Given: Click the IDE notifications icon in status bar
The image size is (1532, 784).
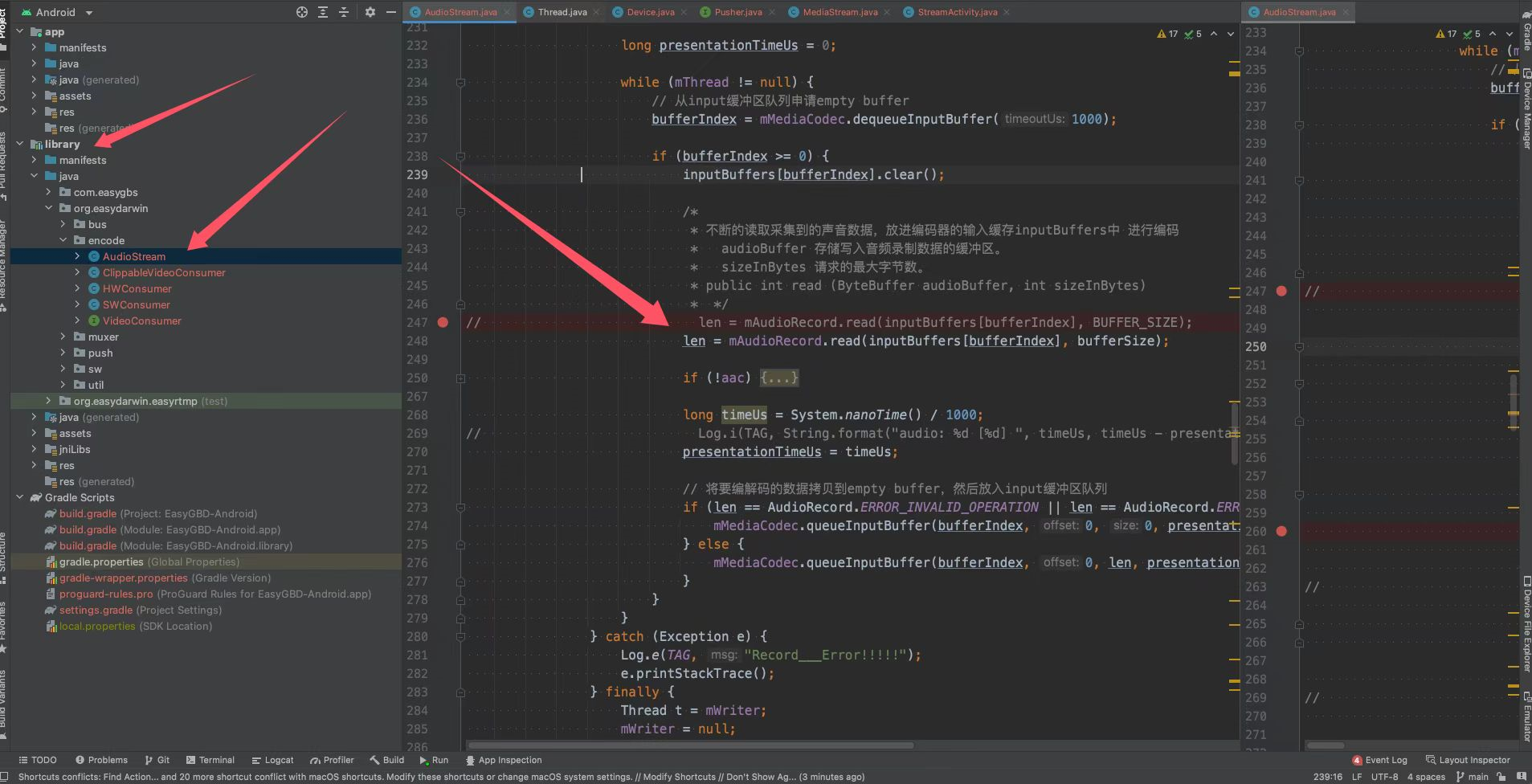Looking at the screenshot, I should click(x=1521, y=777).
